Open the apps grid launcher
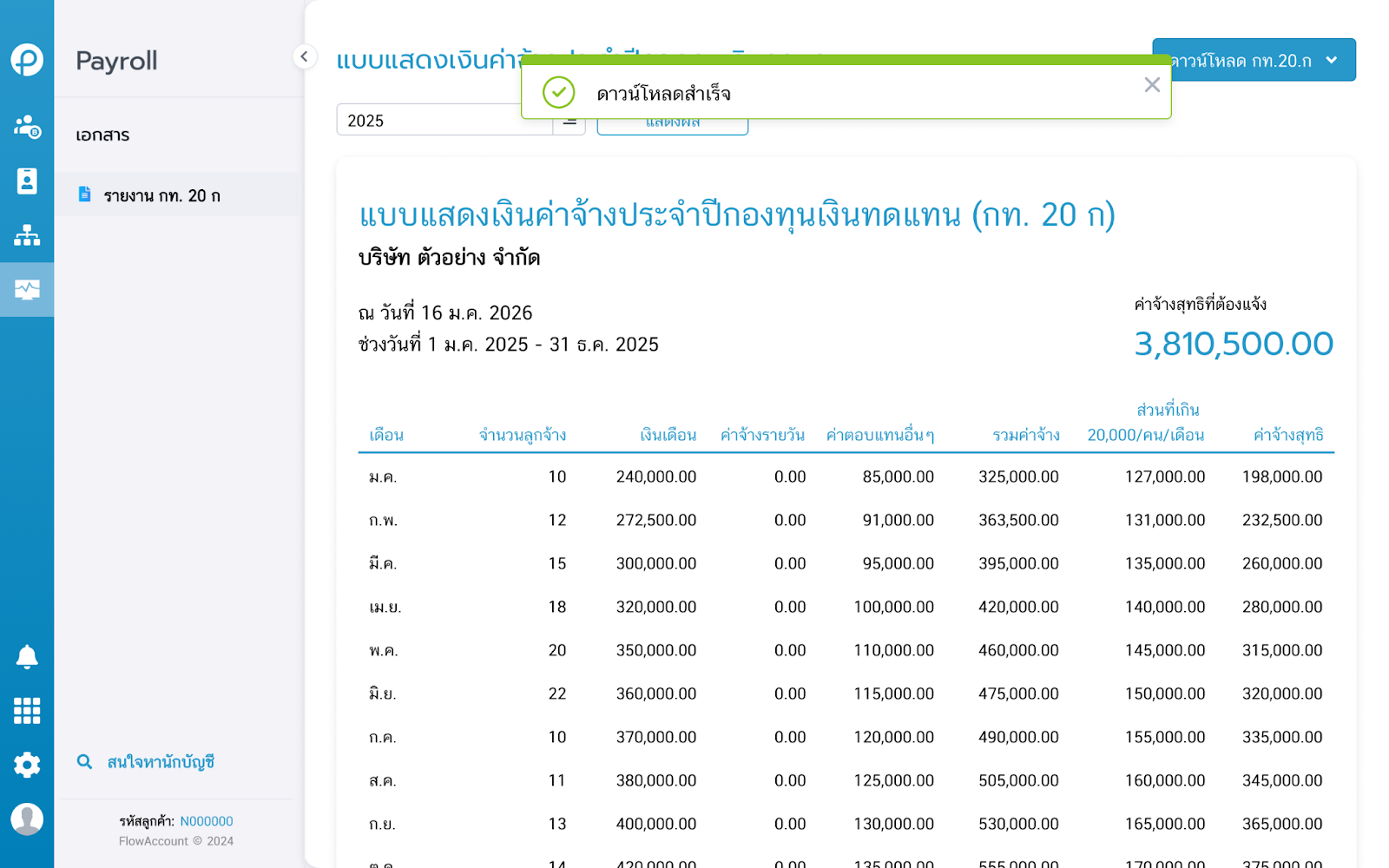1389x868 pixels. pos(27,711)
